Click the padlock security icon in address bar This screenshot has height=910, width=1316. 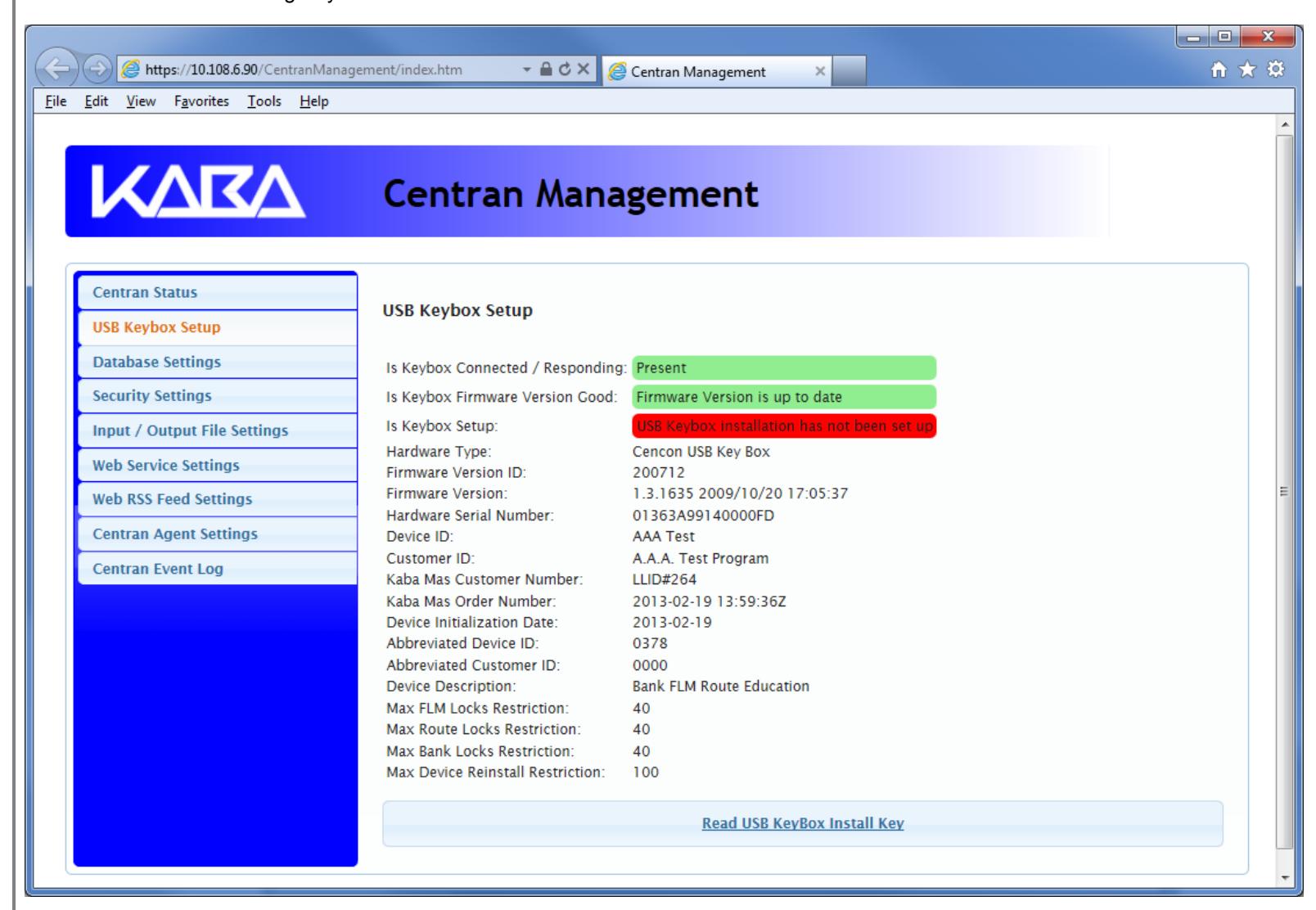545,70
